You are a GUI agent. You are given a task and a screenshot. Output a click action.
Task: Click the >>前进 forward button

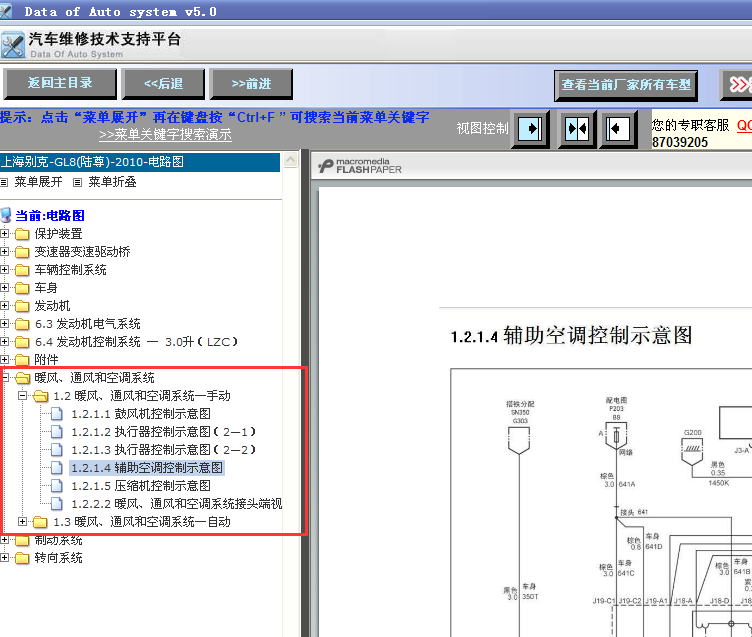pyautogui.click(x=251, y=83)
